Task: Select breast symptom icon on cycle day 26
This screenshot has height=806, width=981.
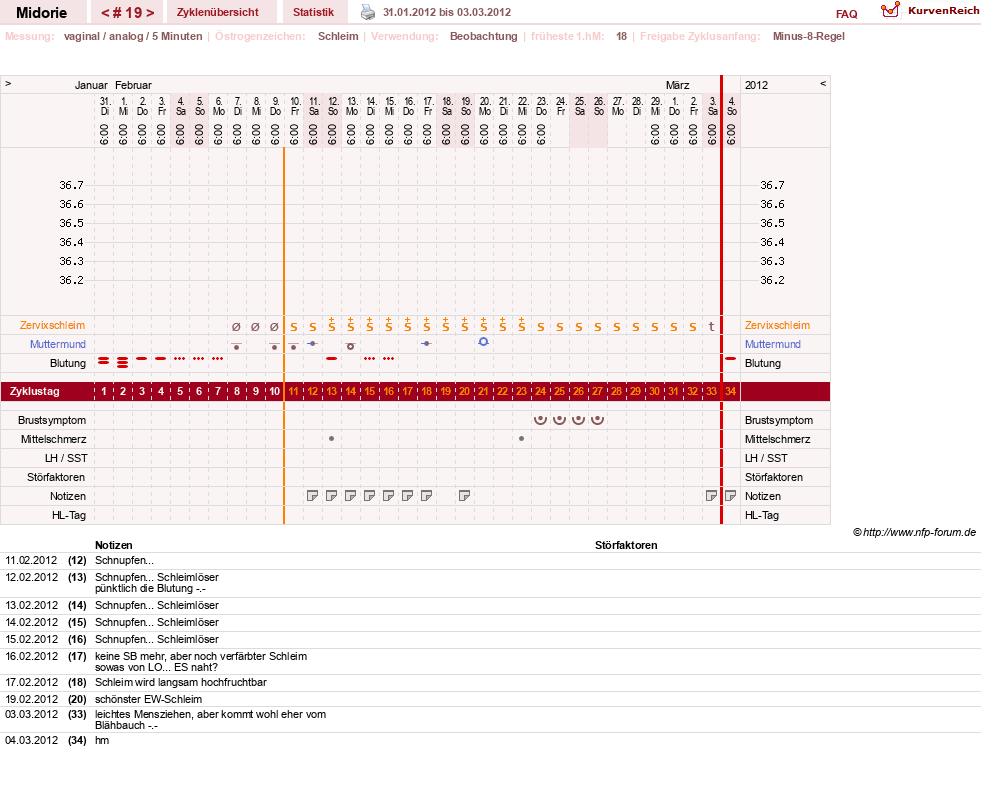Action: coord(579,420)
